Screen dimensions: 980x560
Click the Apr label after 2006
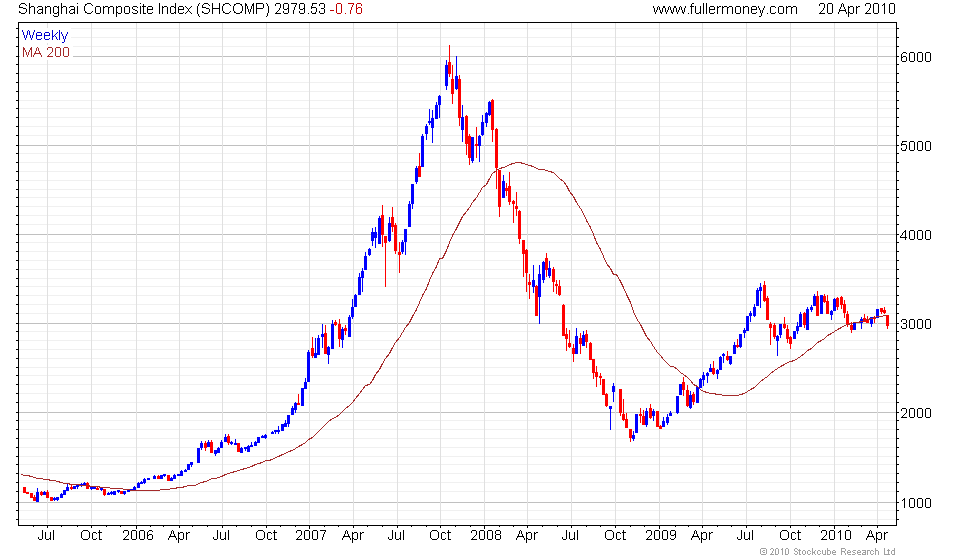(x=179, y=536)
